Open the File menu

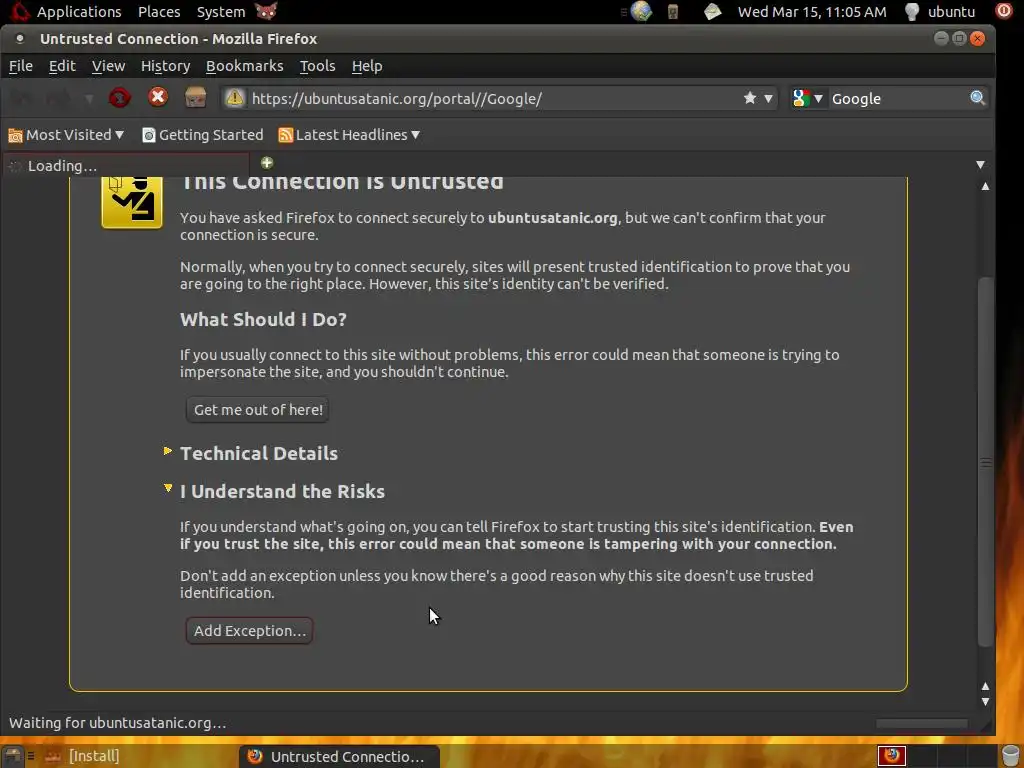coord(20,66)
